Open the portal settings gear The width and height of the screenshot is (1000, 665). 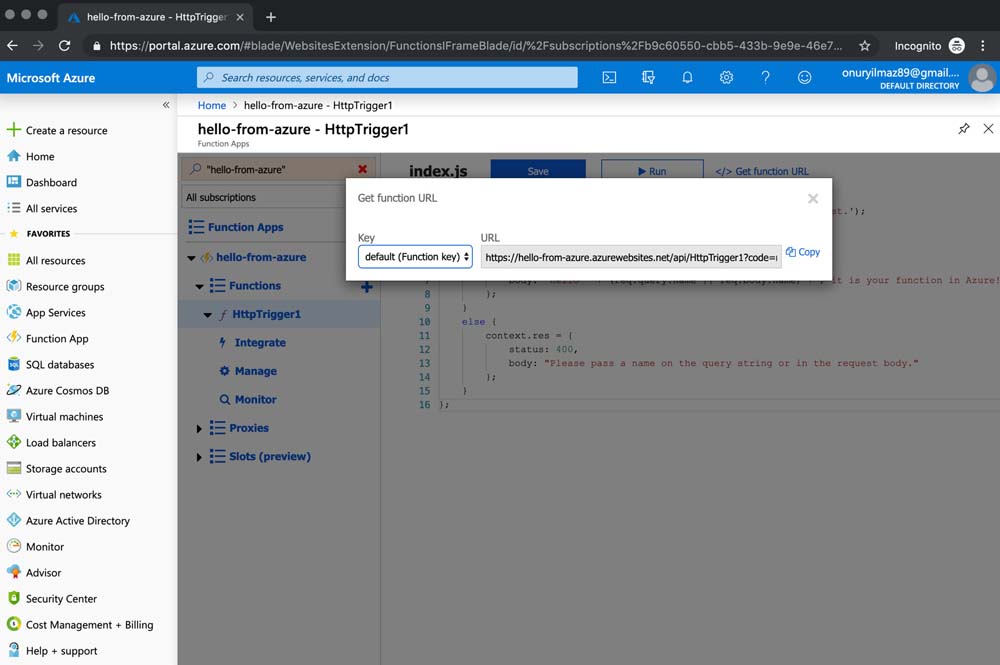coord(726,77)
